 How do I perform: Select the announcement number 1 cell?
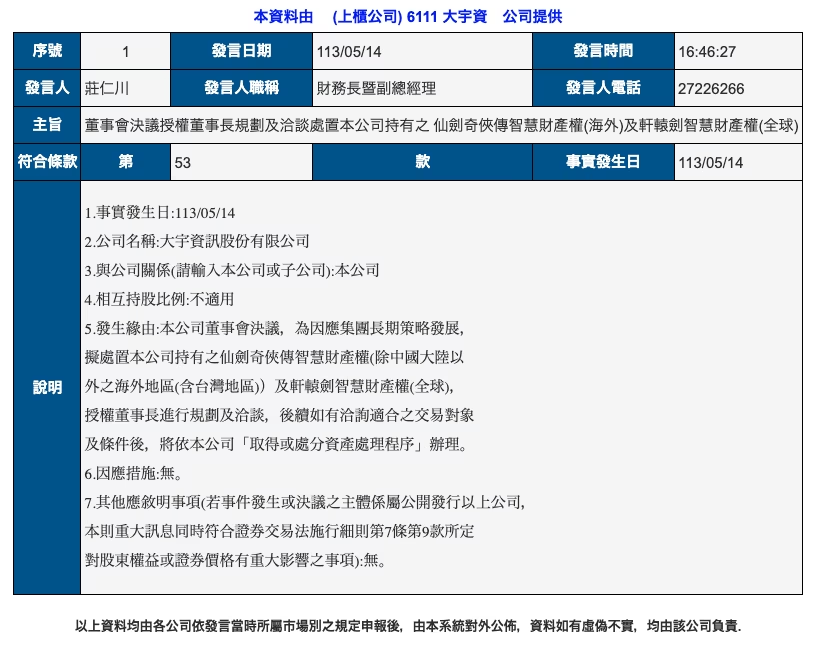click(124, 53)
